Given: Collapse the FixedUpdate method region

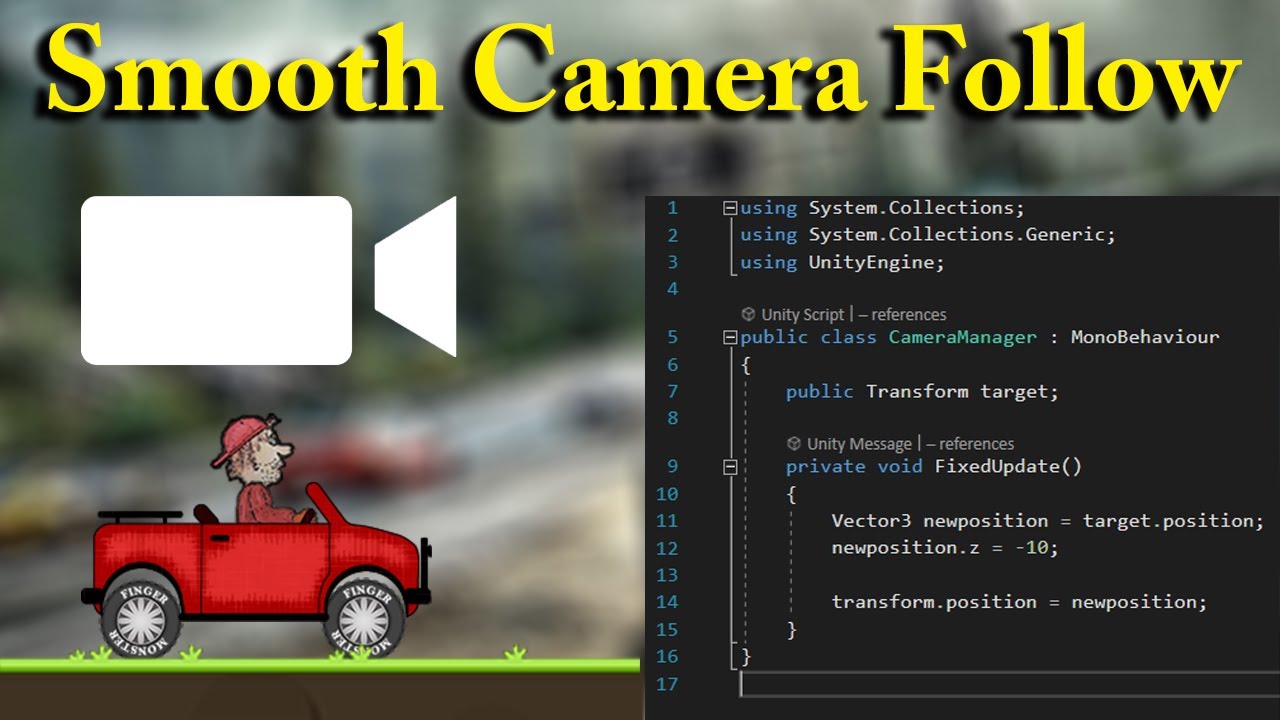Looking at the screenshot, I should click(x=730, y=467).
